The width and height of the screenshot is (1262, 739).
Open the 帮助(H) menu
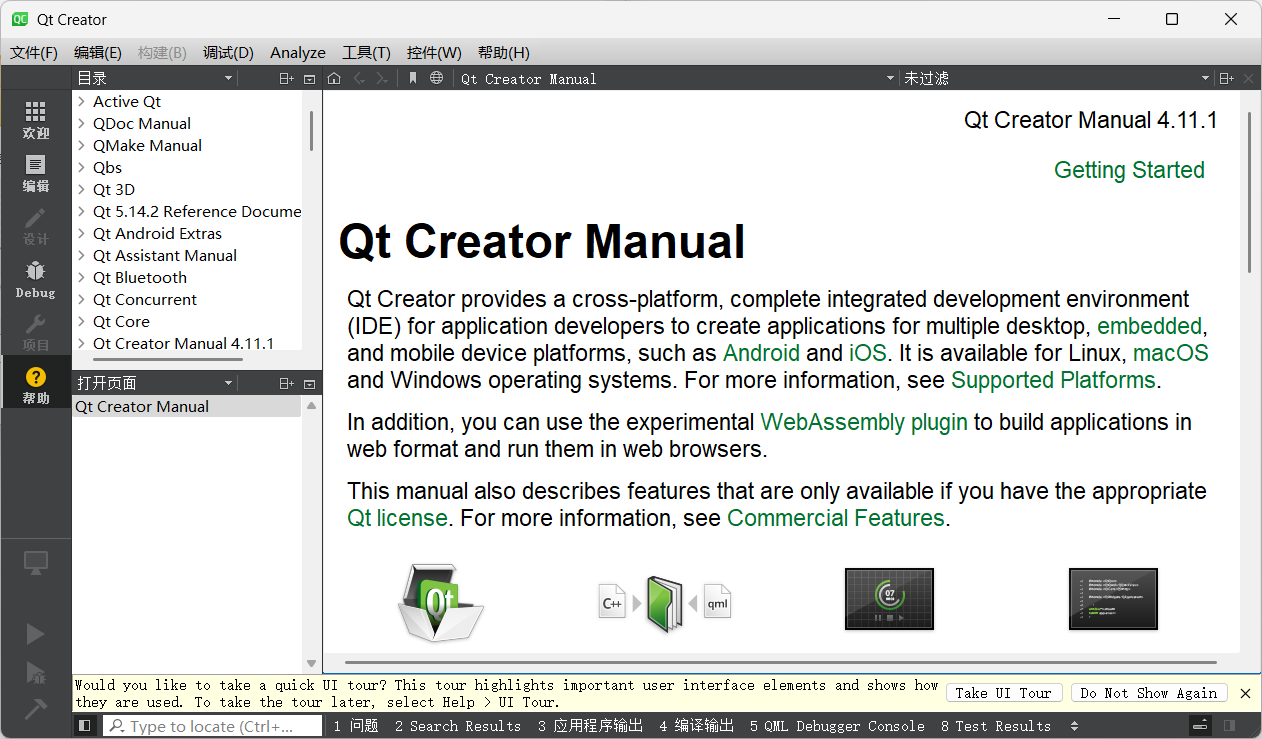(504, 52)
